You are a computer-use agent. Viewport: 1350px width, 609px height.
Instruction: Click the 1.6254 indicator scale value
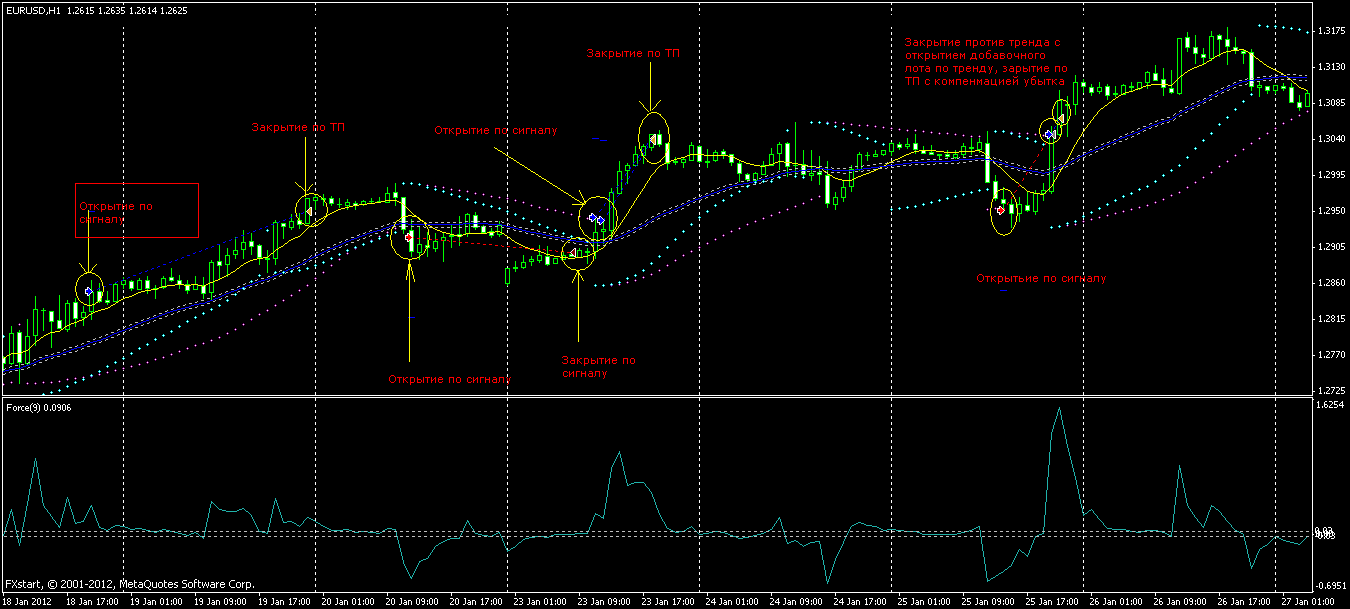click(x=1332, y=405)
